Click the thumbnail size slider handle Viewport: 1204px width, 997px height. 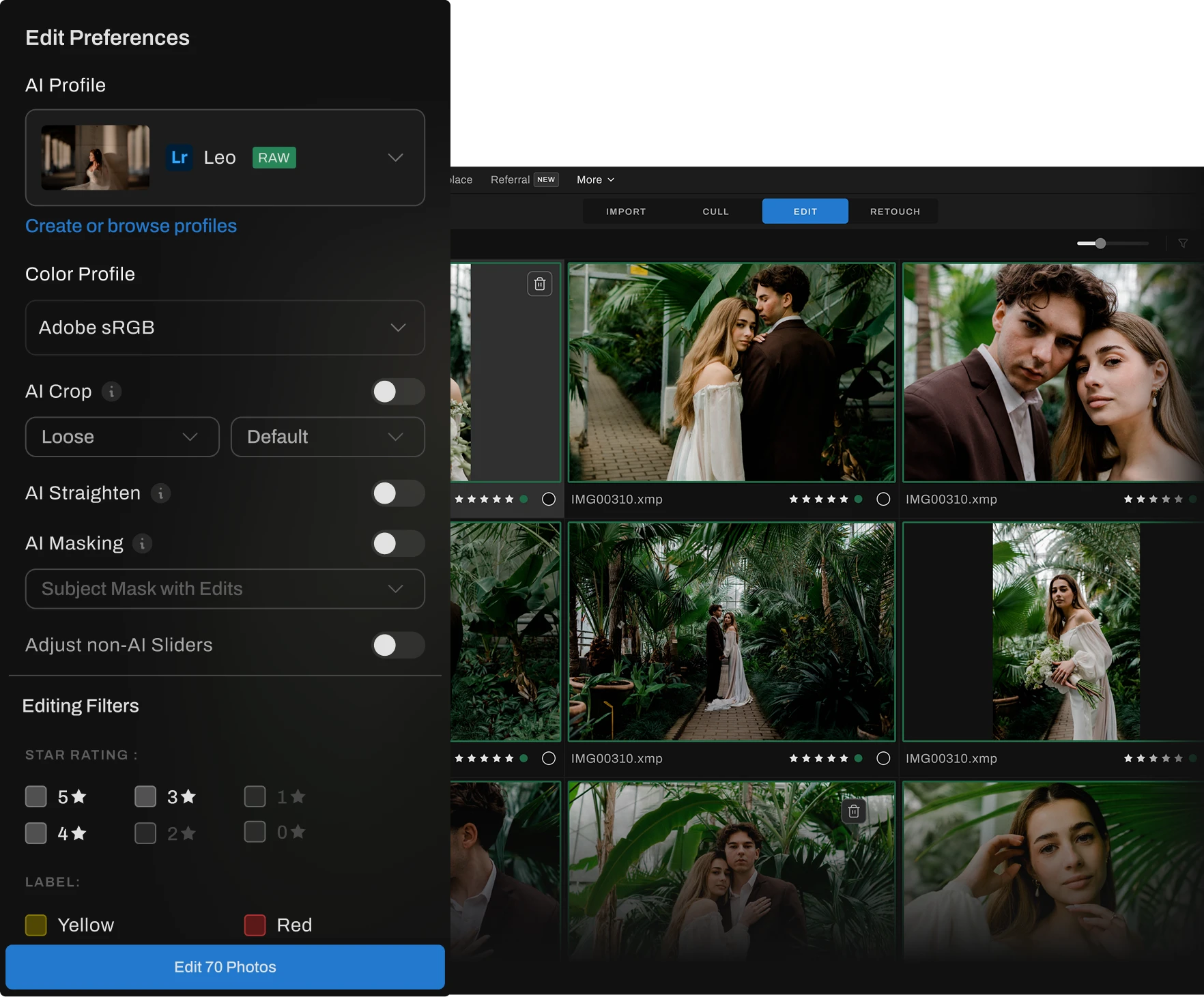pos(1100,244)
